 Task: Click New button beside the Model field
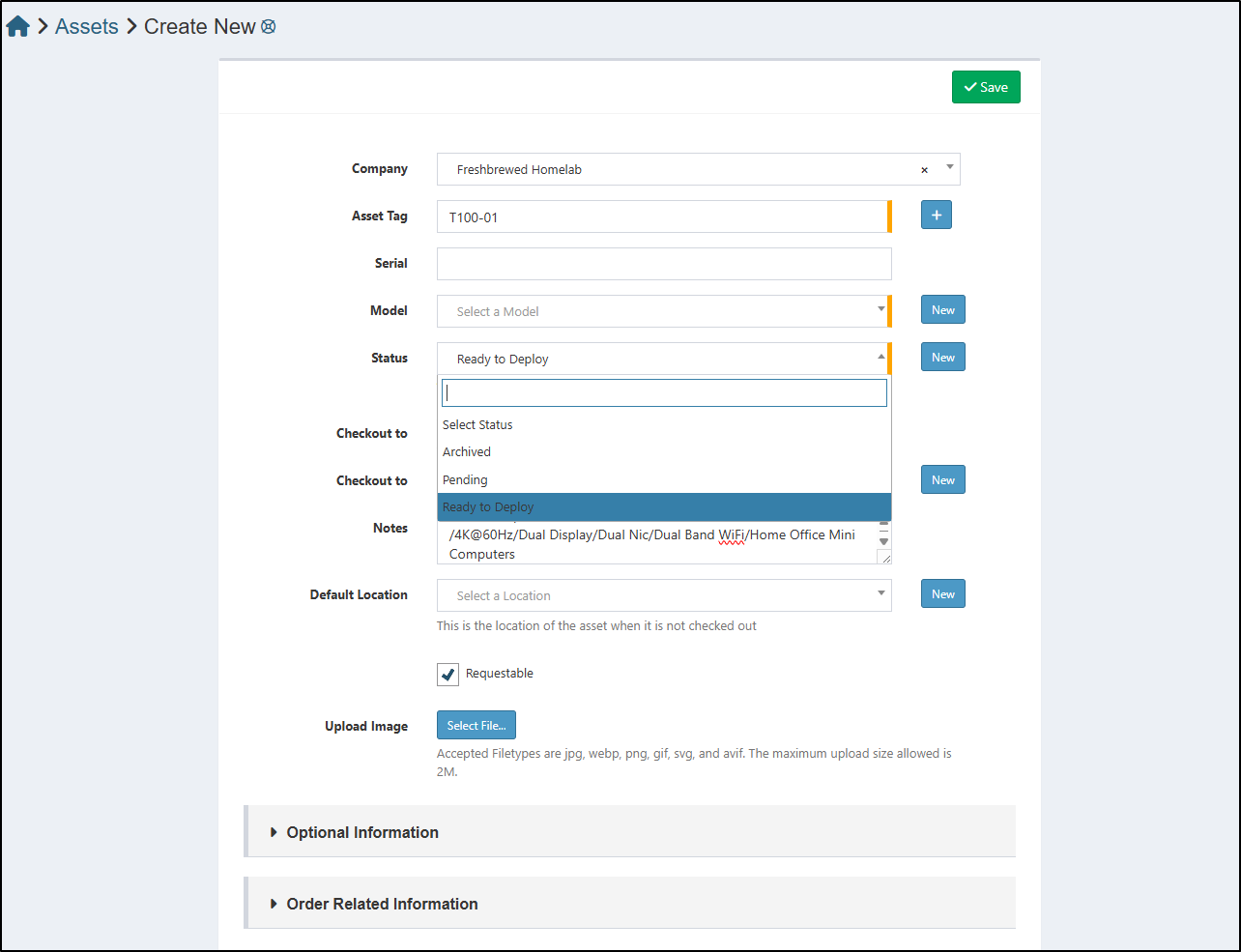pyautogui.click(x=942, y=310)
